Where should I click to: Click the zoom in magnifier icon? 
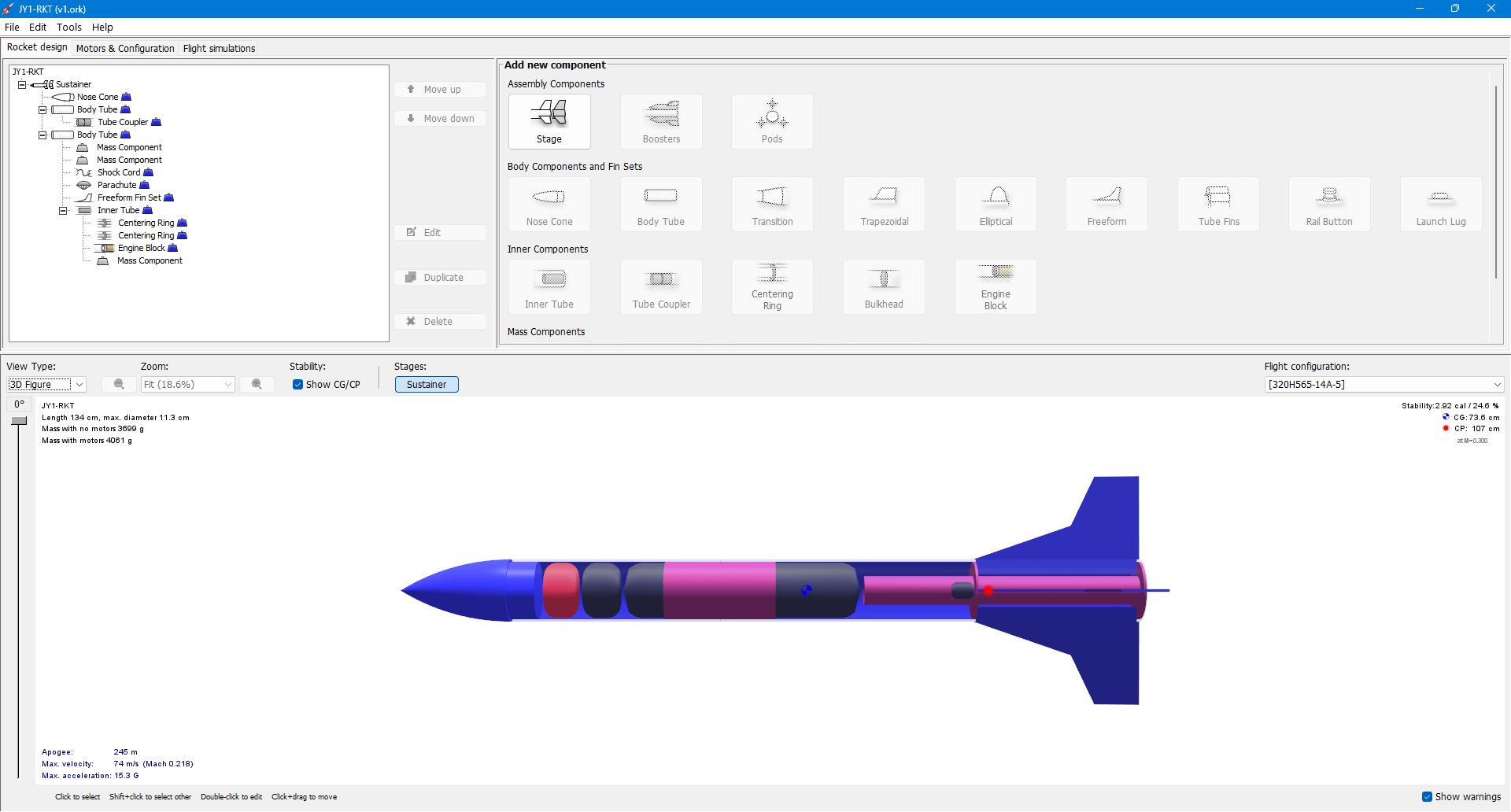point(257,384)
